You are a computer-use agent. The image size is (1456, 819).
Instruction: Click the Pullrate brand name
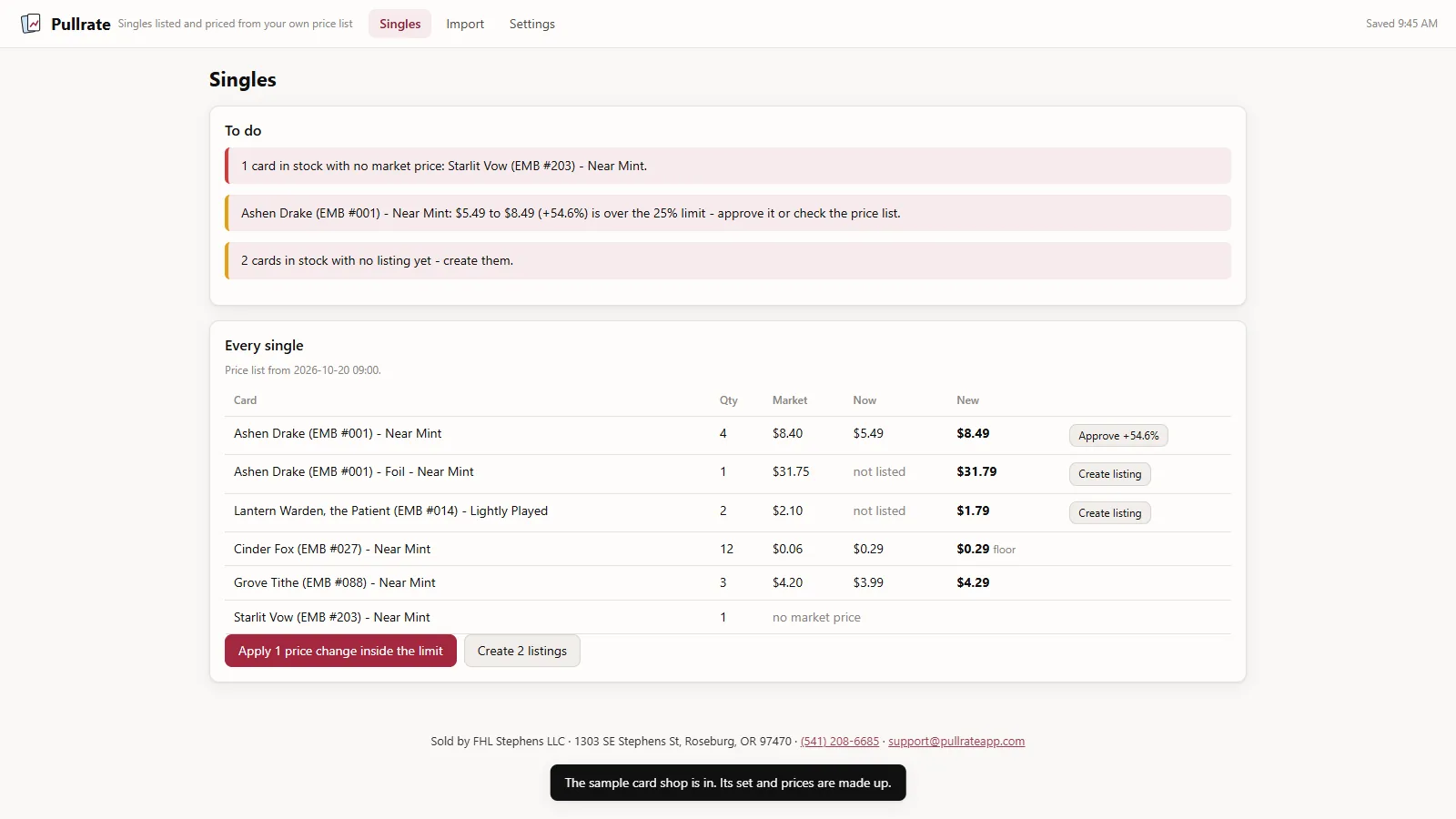(x=81, y=24)
